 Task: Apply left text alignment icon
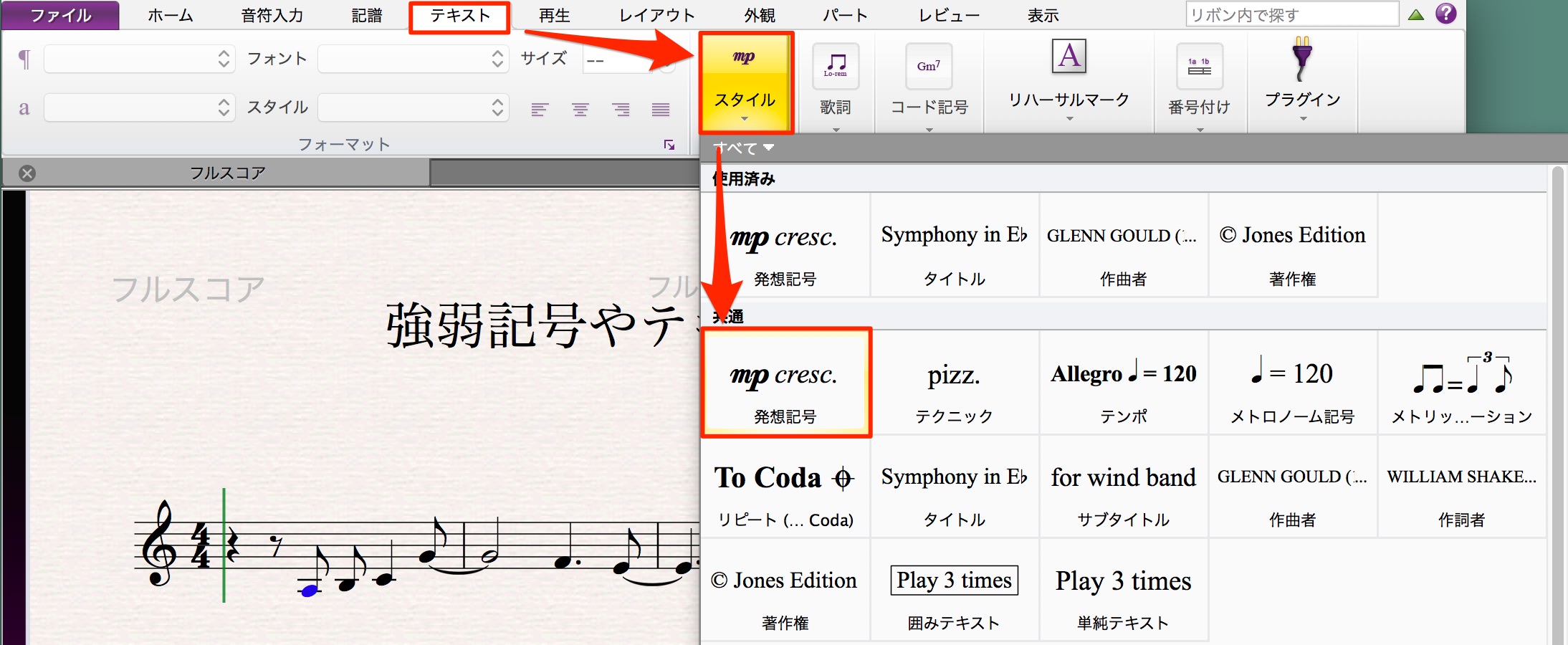[540, 110]
